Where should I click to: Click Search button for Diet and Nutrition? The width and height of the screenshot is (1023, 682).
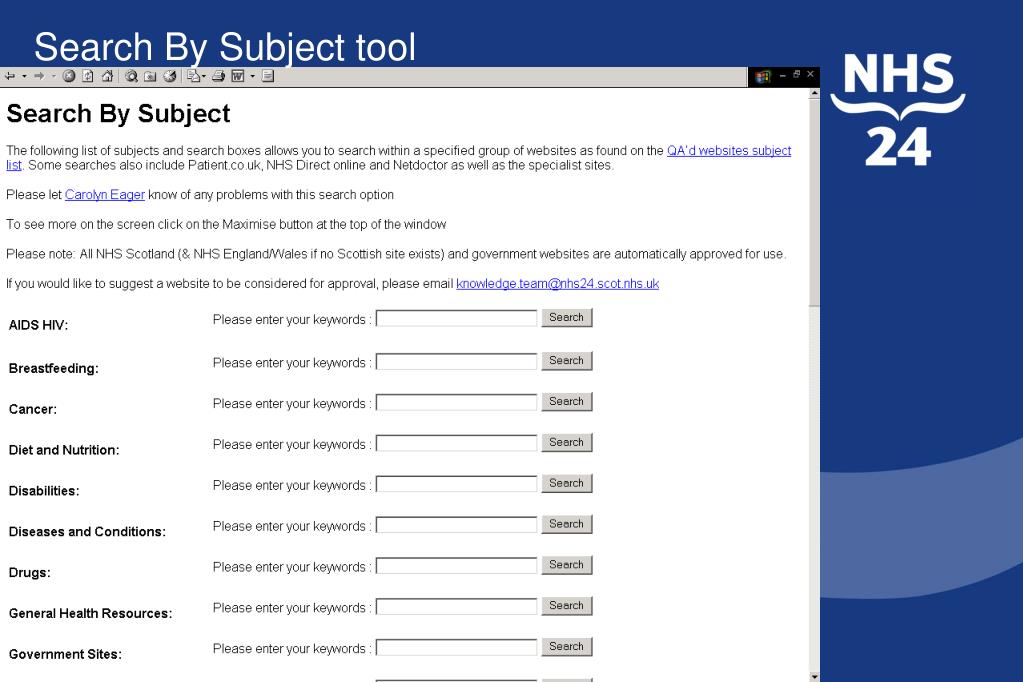(566, 442)
